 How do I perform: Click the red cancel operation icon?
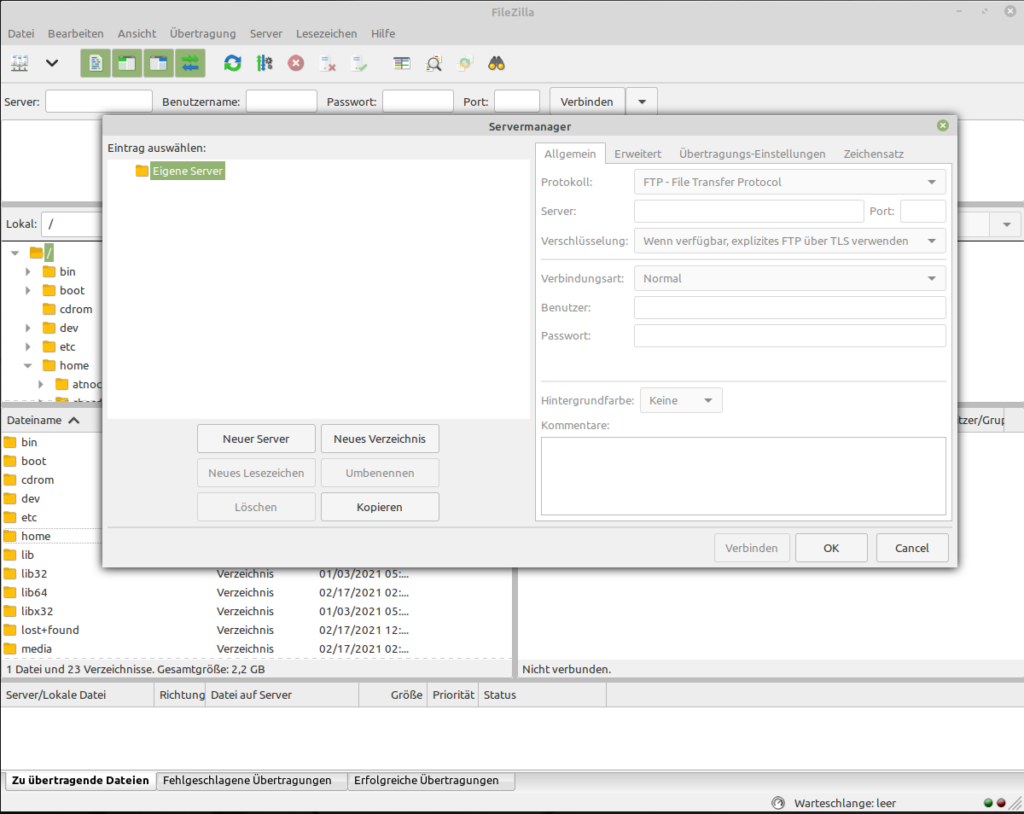coord(296,63)
